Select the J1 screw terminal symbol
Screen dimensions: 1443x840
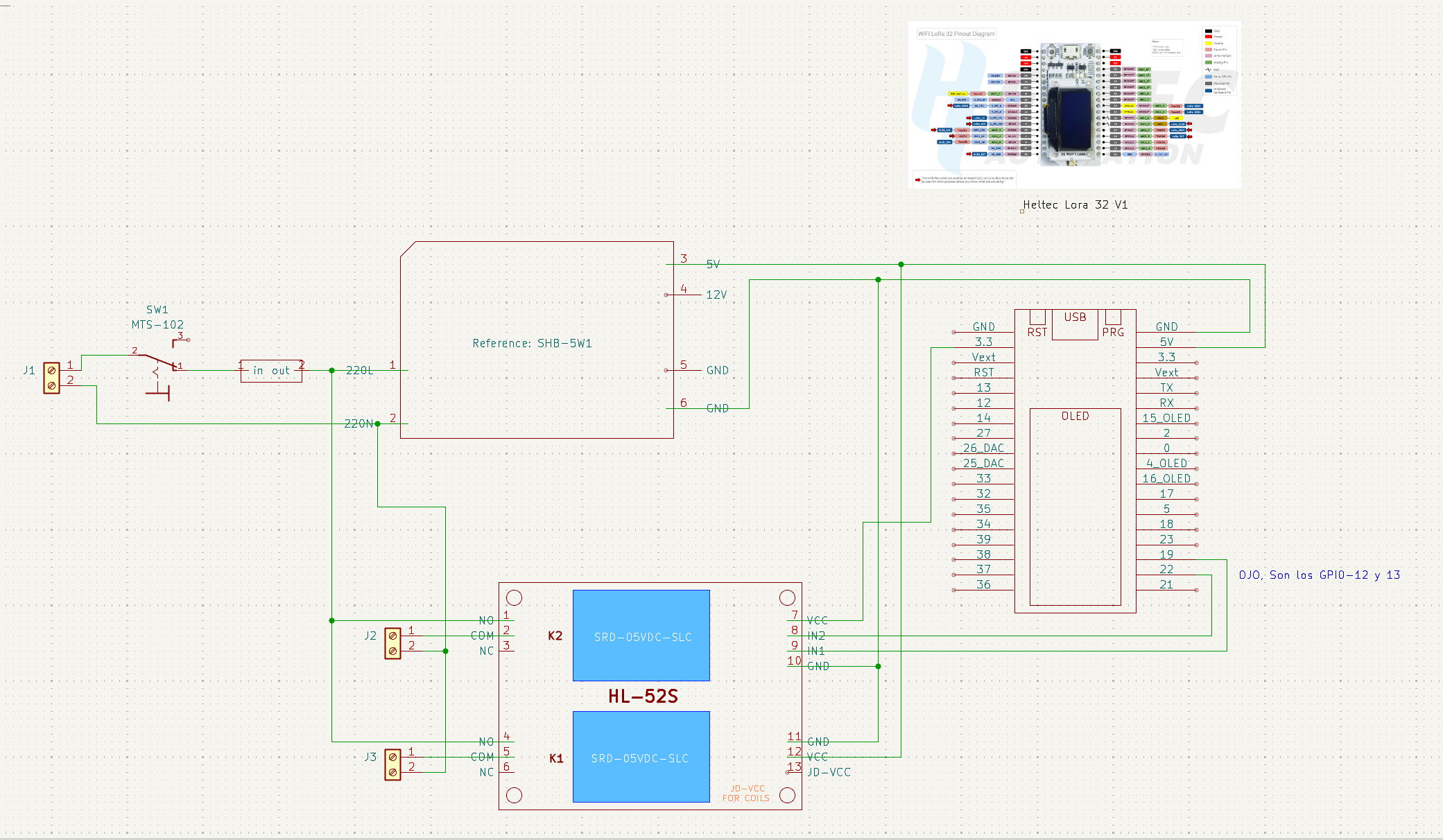(51, 378)
